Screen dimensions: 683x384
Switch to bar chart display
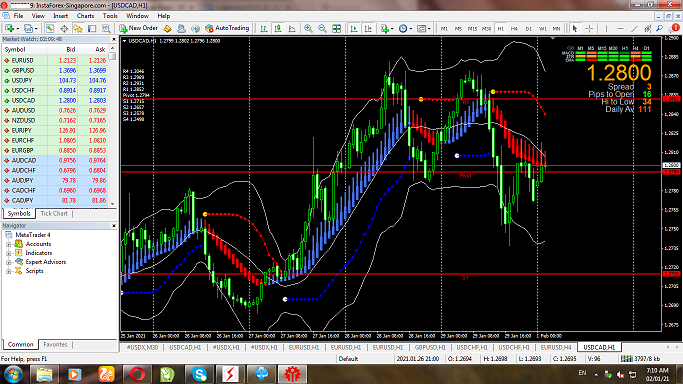264,28
